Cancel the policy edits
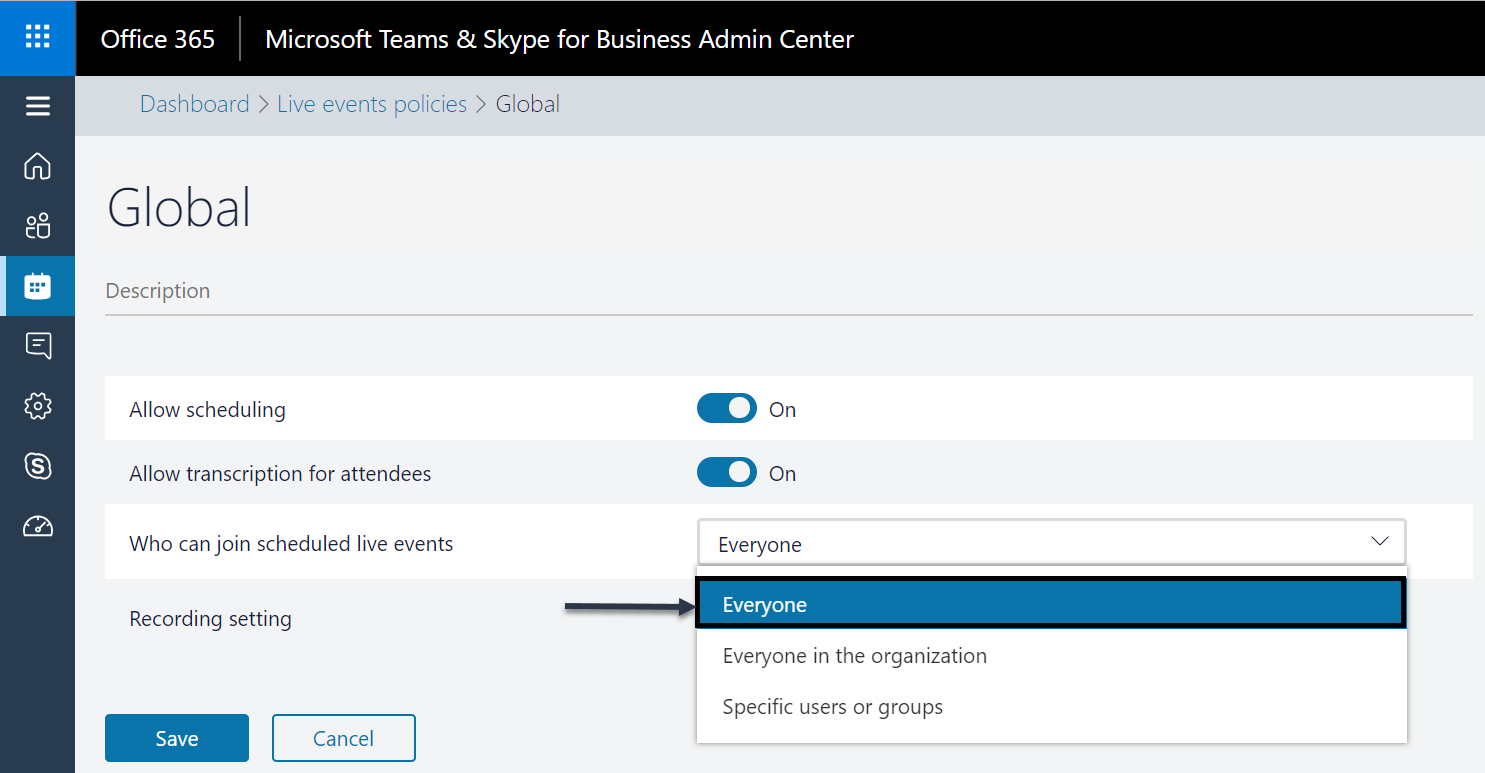The height and width of the screenshot is (773, 1485). 343,738
